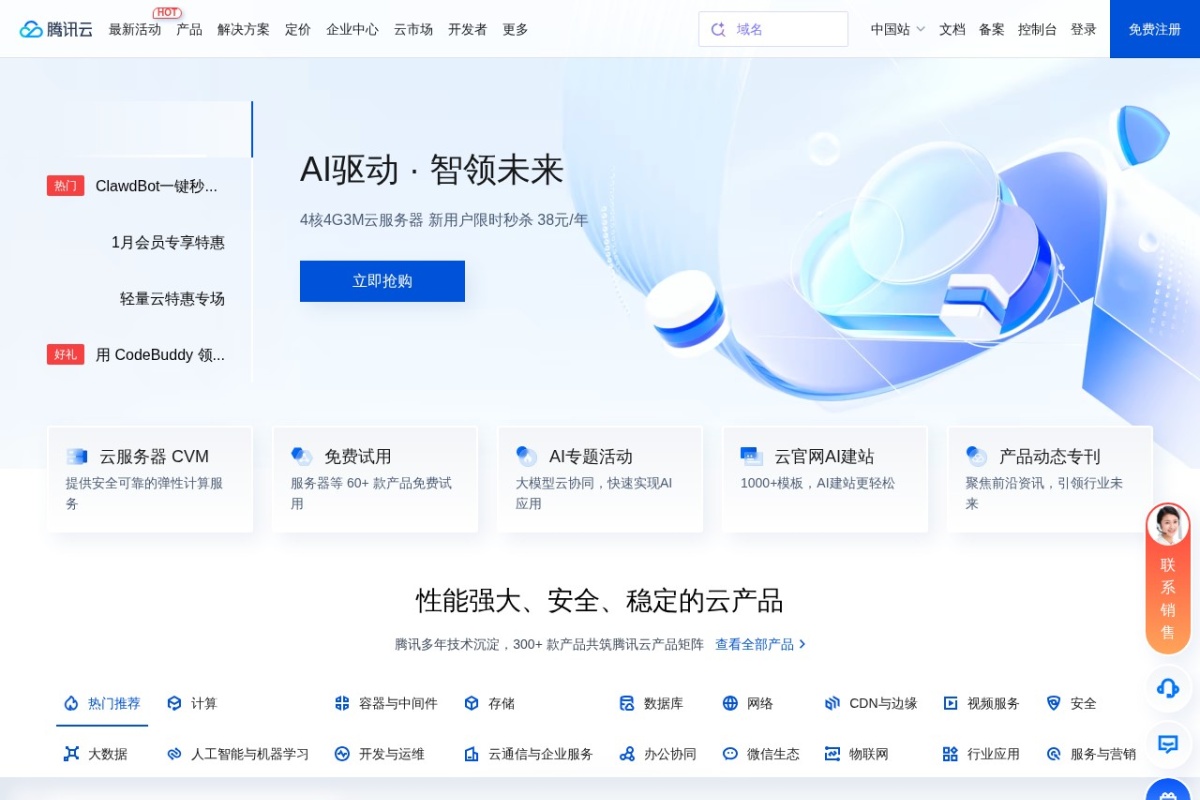The image size is (1200, 800).
Task: Click the floating feedback chat icon
Action: tap(1167, 745)
